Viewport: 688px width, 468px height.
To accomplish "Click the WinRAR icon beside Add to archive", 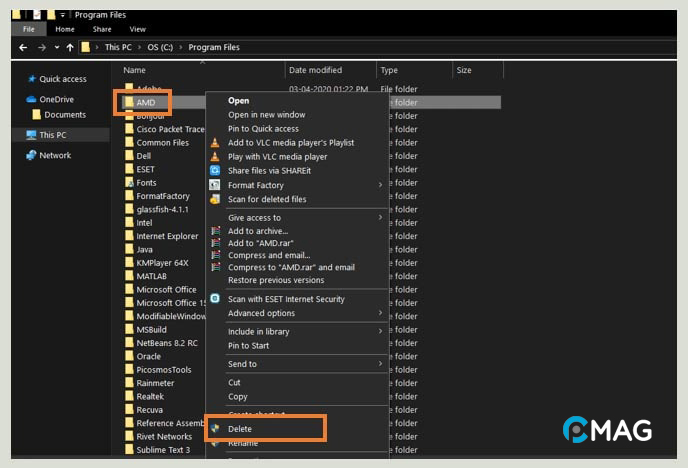I will pyautogui.click(x=215, y=231).
